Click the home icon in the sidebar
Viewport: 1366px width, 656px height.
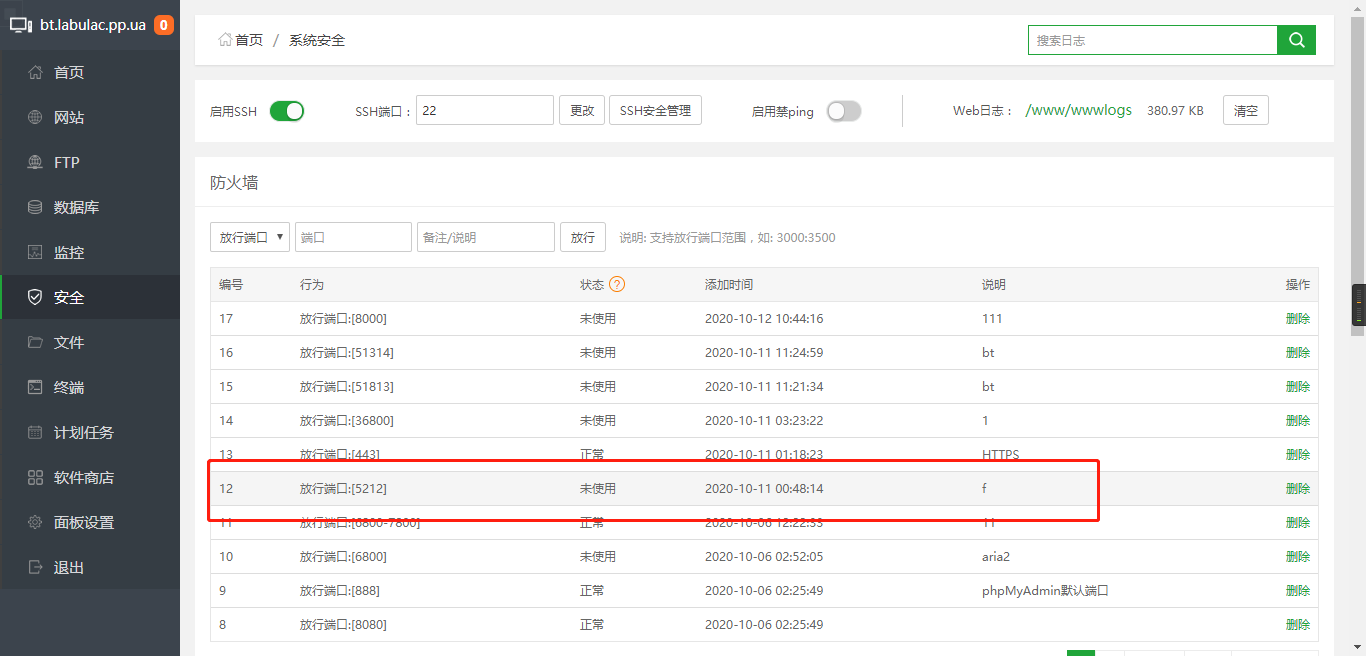click(35, 73)
